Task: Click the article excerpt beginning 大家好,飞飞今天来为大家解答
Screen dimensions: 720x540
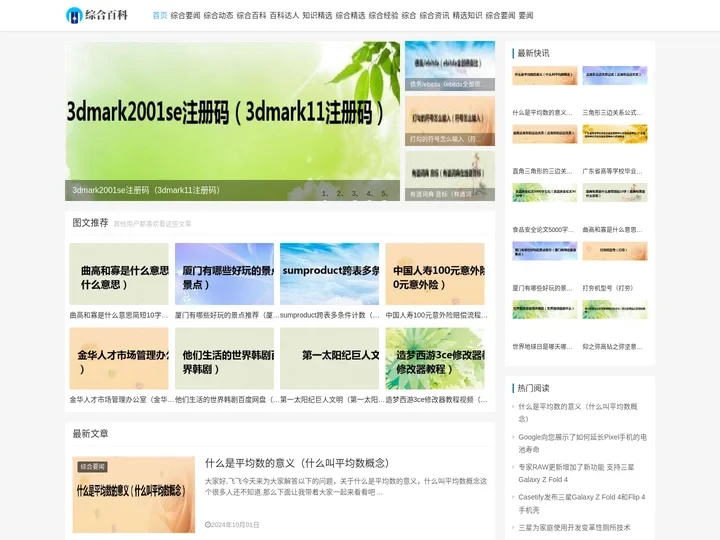Action: coord(346,487)
